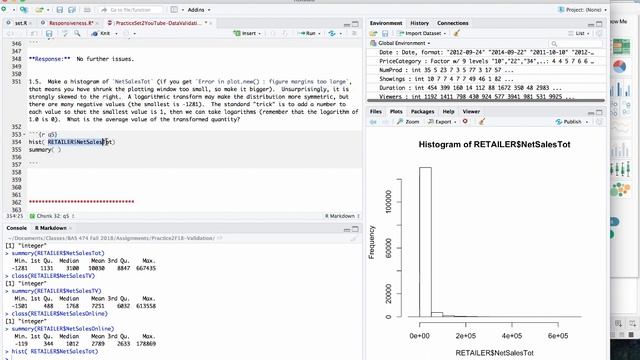Select the PracticeSet2YouTube-DataValidati tab
The image size is (640, 360).
tap(158, 23)
